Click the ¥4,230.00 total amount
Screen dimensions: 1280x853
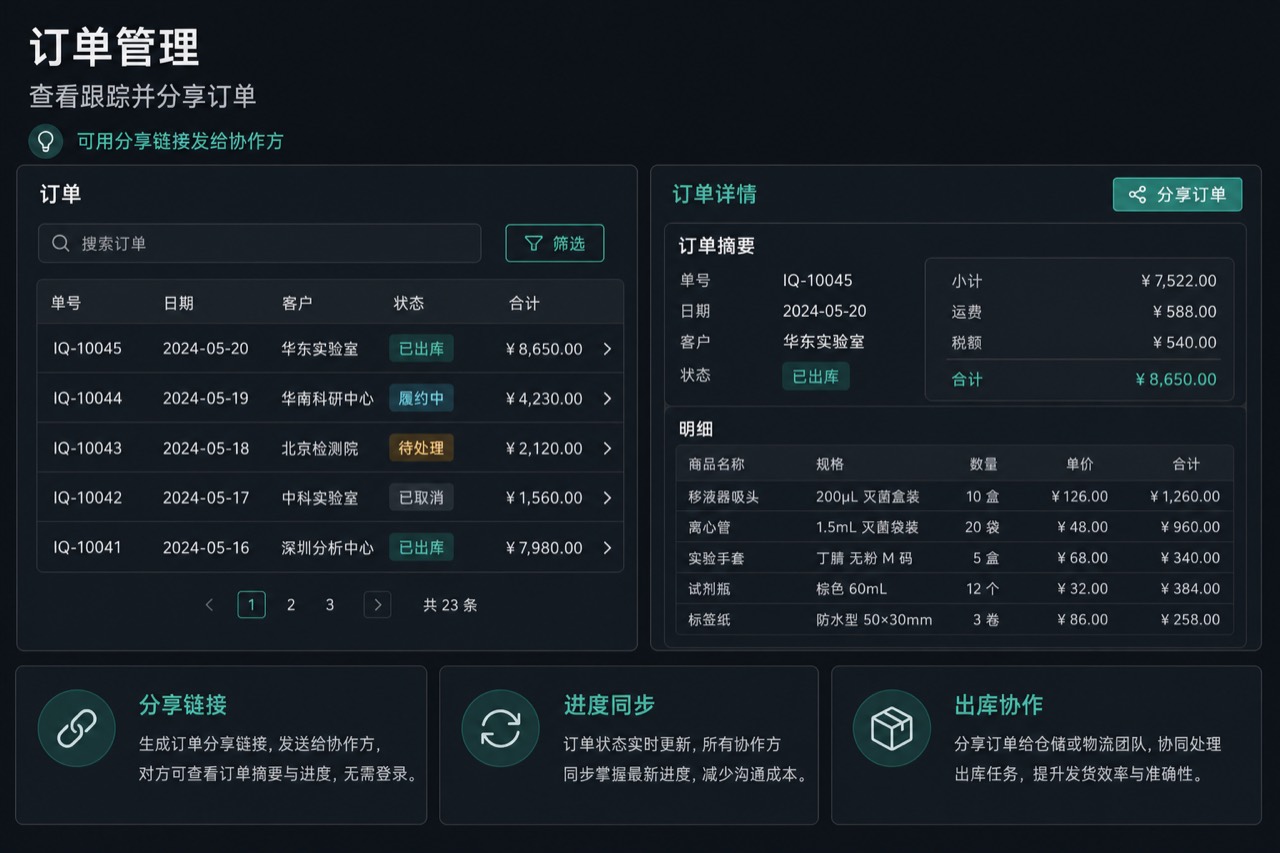tap(544, 398)
